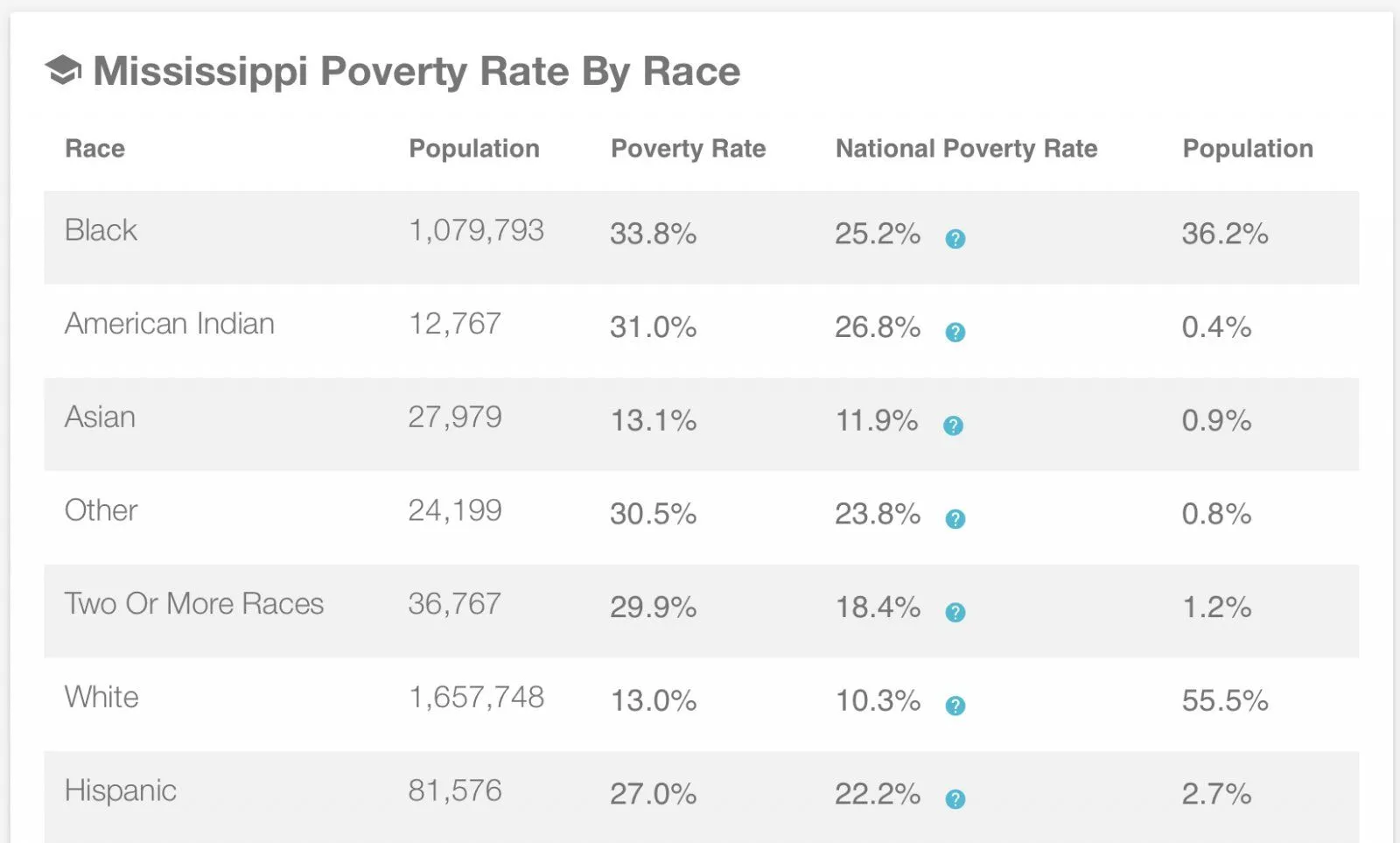This screenshot has height=843, width=1400.
Task: Click the Hispanic row label
Action: click(x=120, y=790)
